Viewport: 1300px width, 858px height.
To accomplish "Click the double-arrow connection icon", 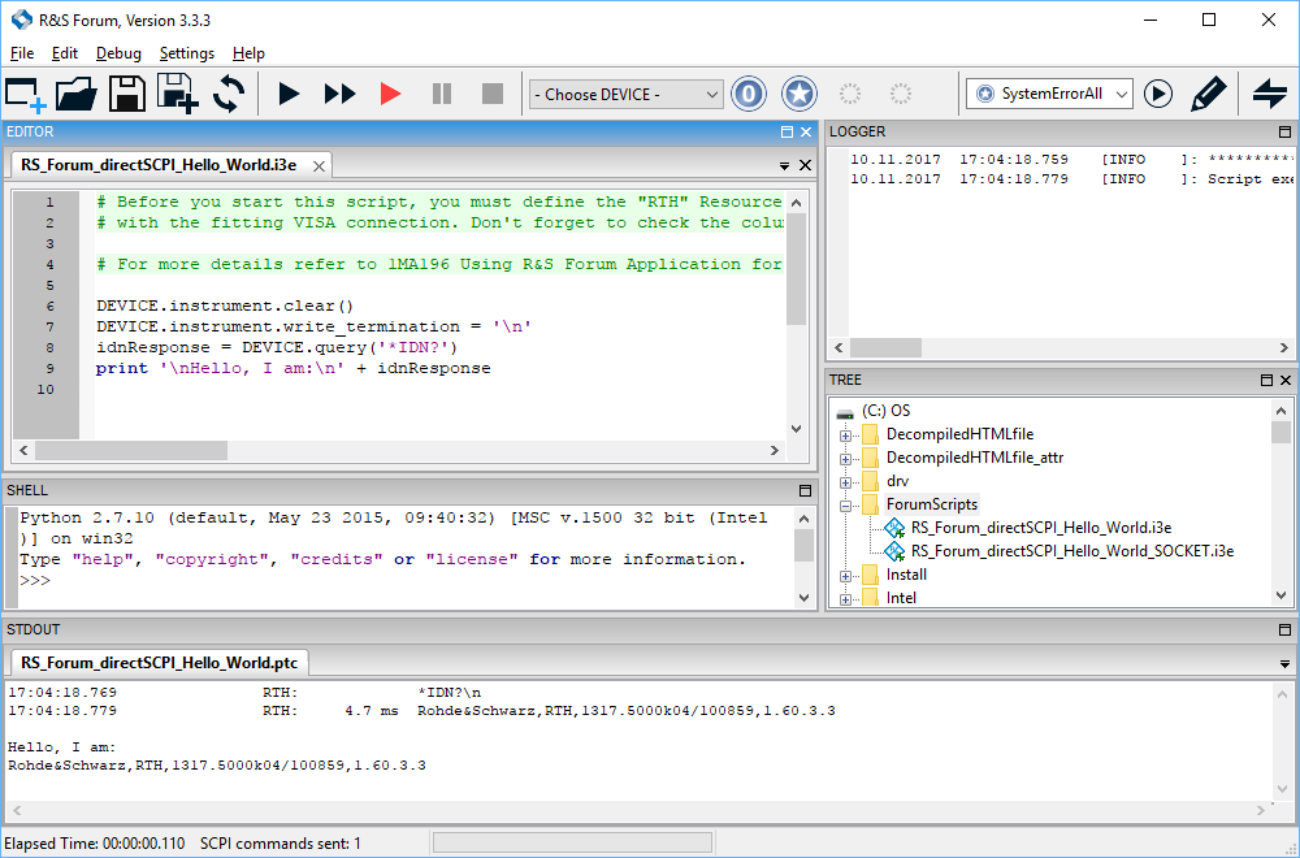I will [1270, 94].
